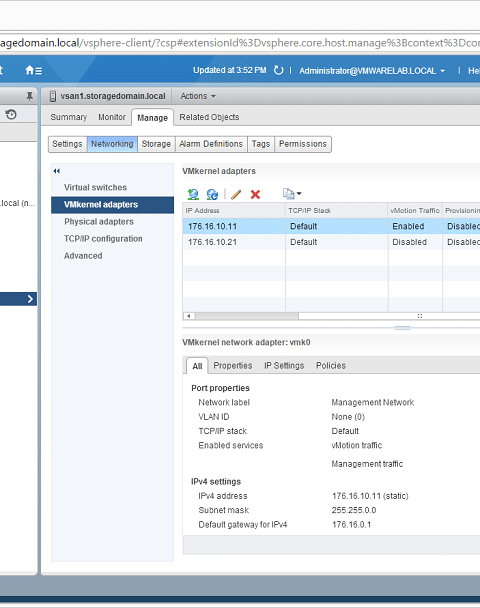Screen dimensions: 480x608
Task: Click the Management Network label value
Action: coord(373,402)
